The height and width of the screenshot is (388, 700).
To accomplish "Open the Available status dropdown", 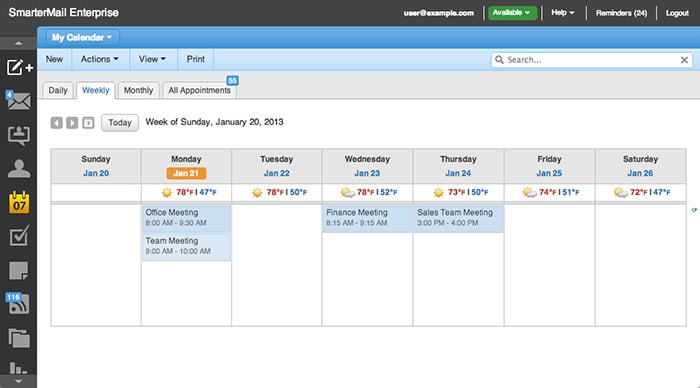I will [x=512, y=13].
